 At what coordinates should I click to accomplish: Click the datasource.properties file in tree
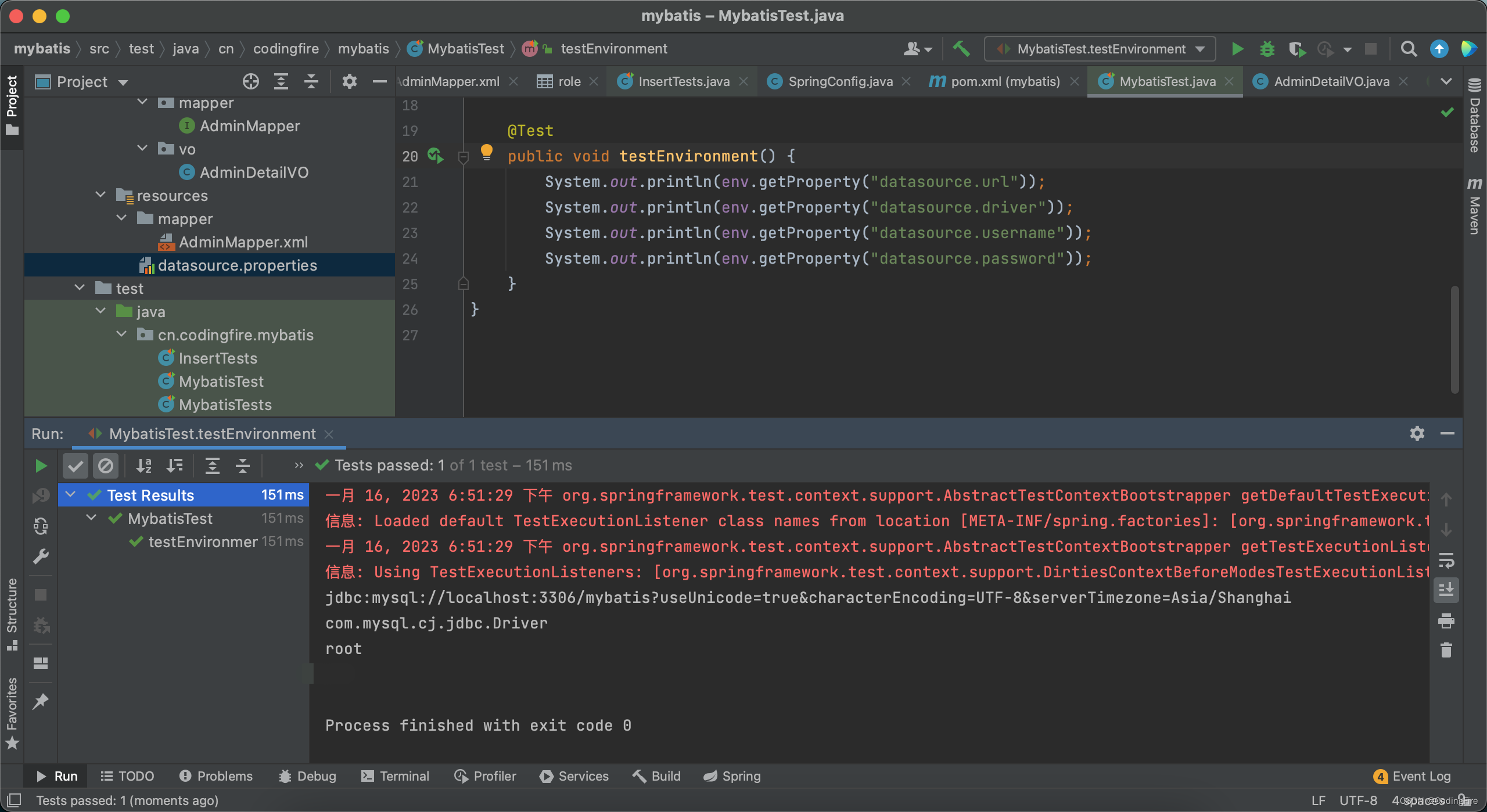(237, 265)
